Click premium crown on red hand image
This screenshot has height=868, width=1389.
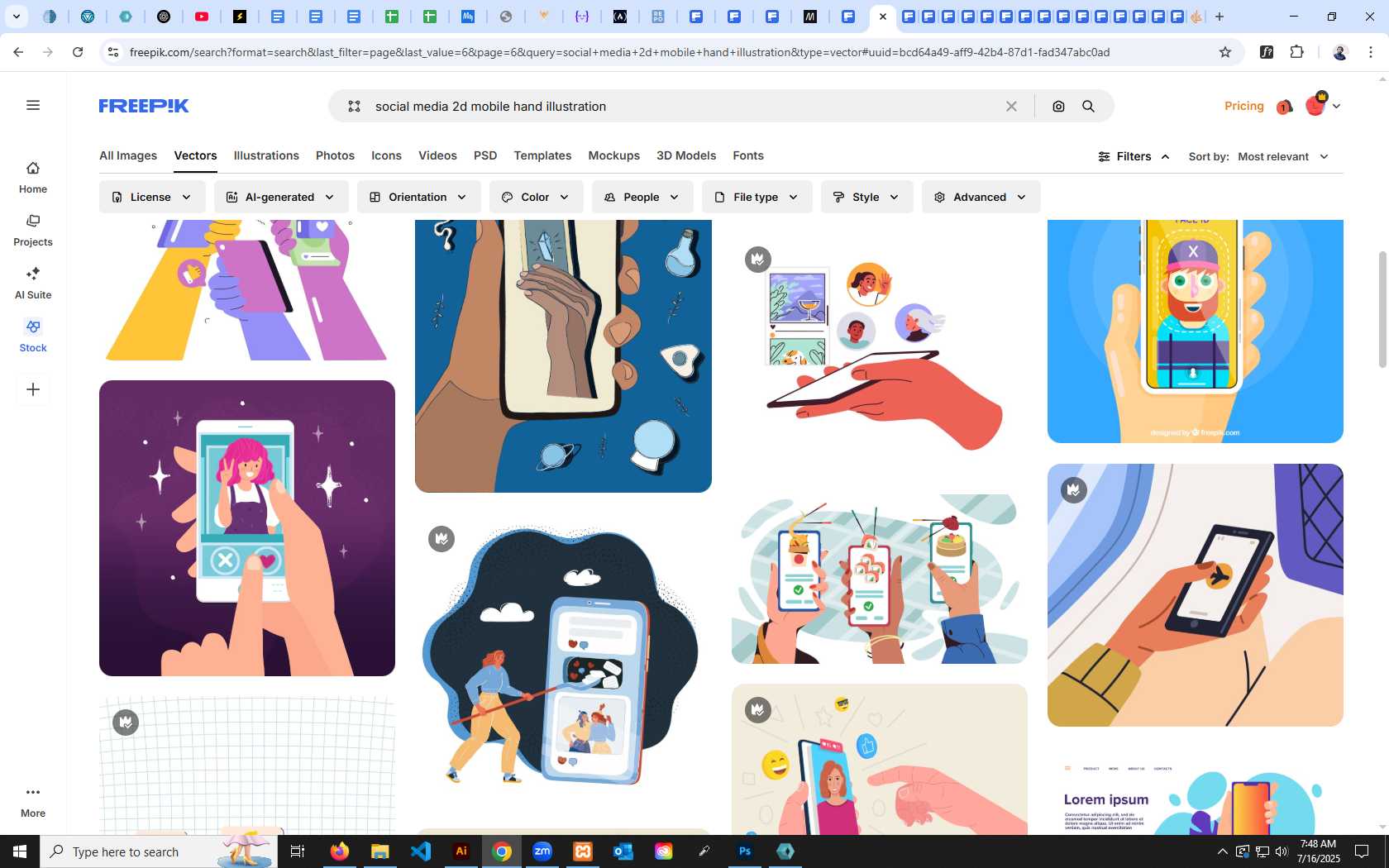[x=758, y=260]
